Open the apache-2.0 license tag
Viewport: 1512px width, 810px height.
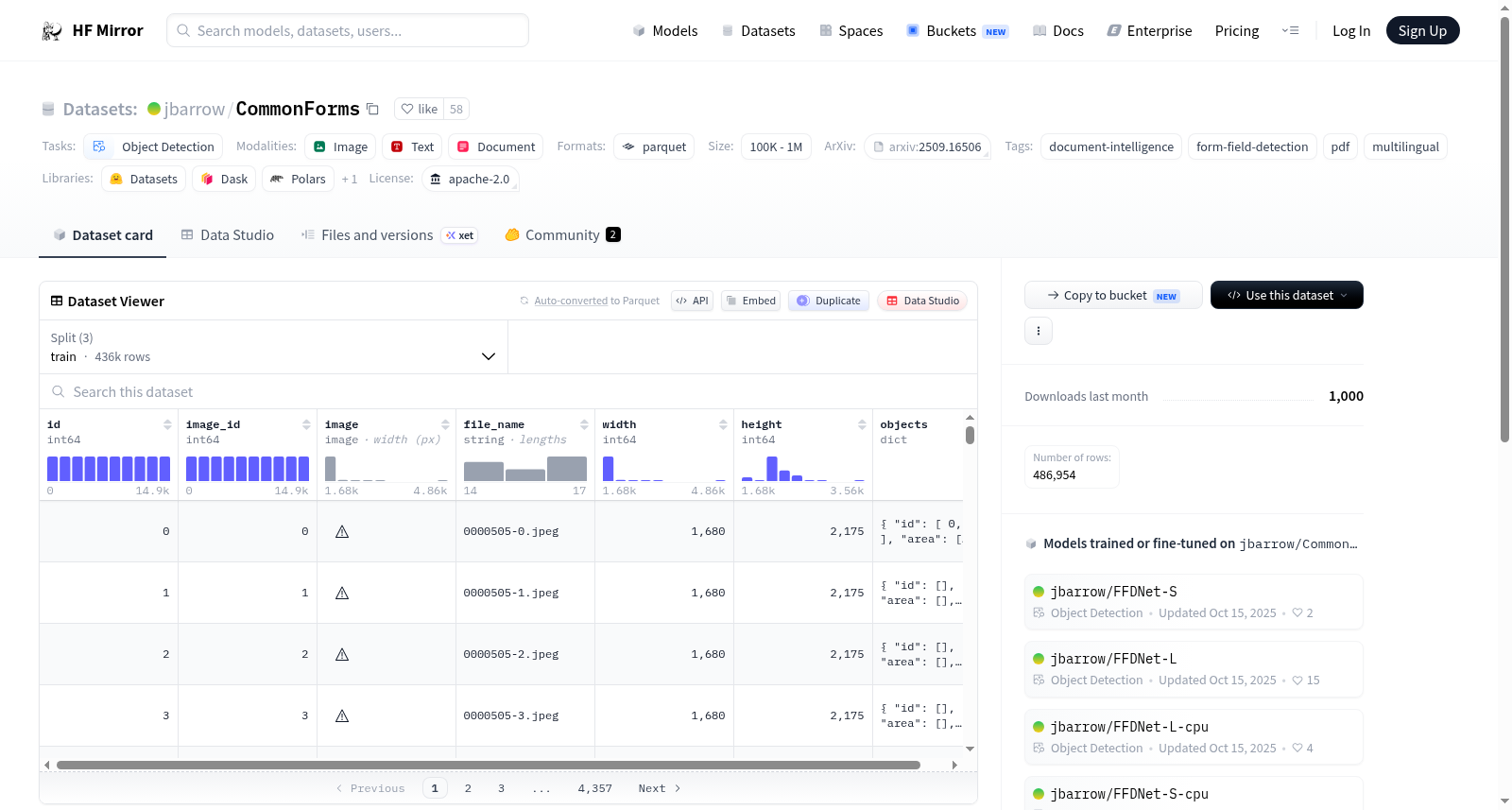[x=471, y=179]
